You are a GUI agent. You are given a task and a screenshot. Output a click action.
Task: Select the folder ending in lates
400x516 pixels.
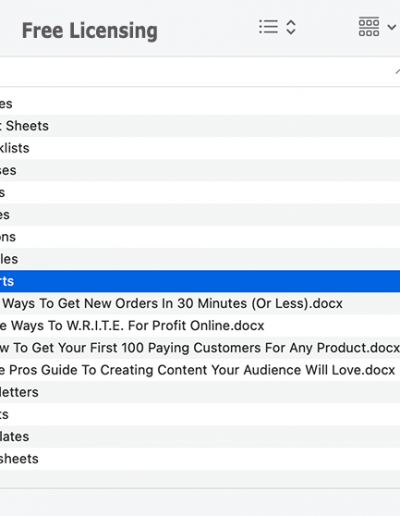200,437
